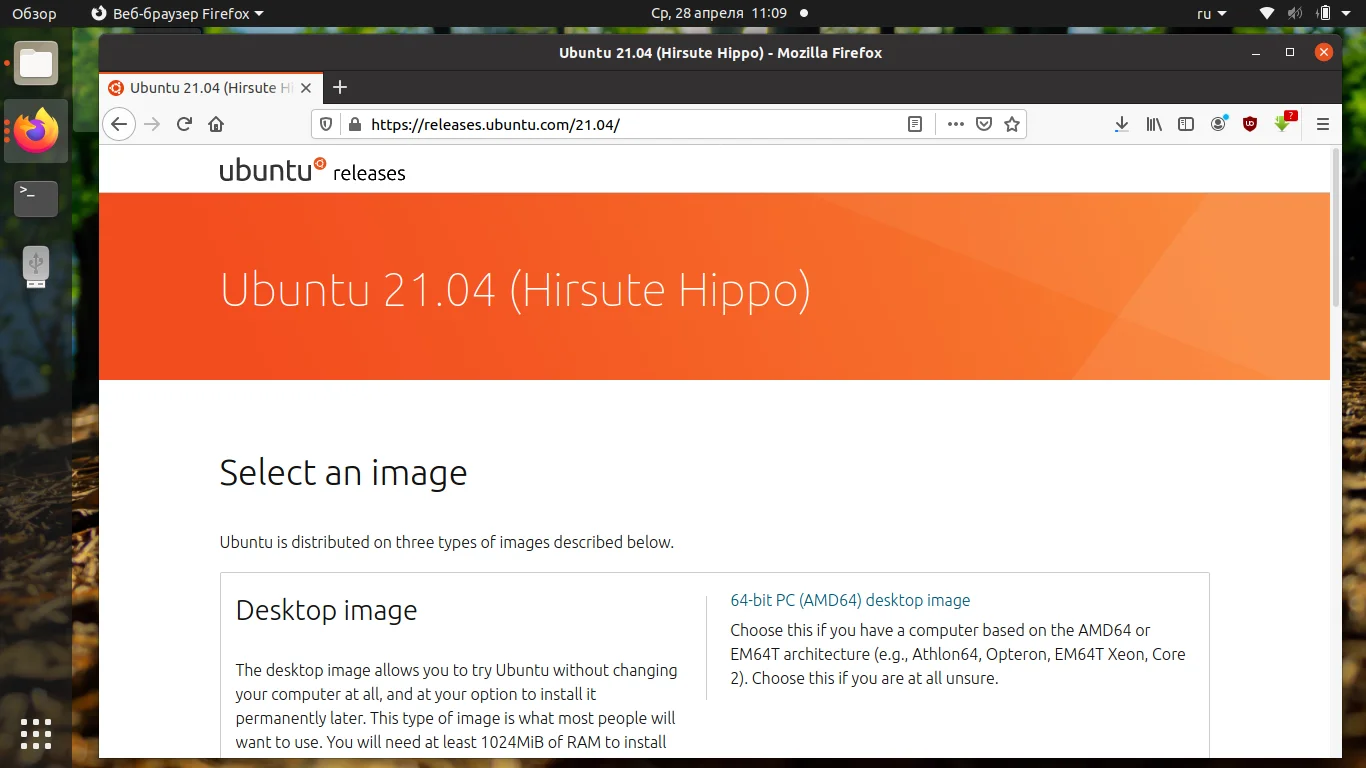Open the Library toolbar icon

pos(1153,124)
